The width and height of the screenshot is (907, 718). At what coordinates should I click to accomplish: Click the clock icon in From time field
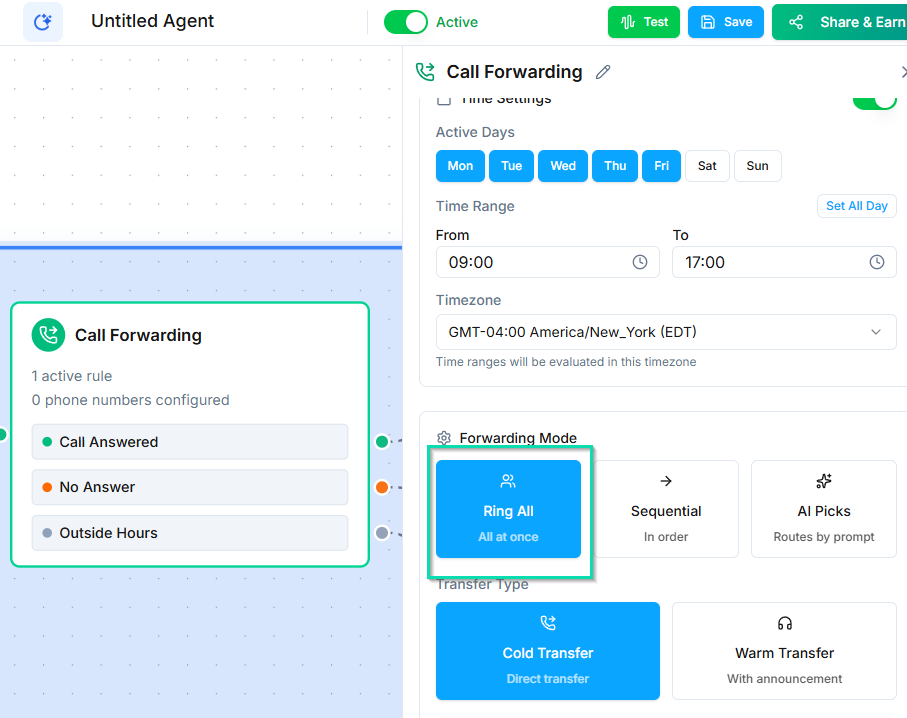[x=640, y=262]
